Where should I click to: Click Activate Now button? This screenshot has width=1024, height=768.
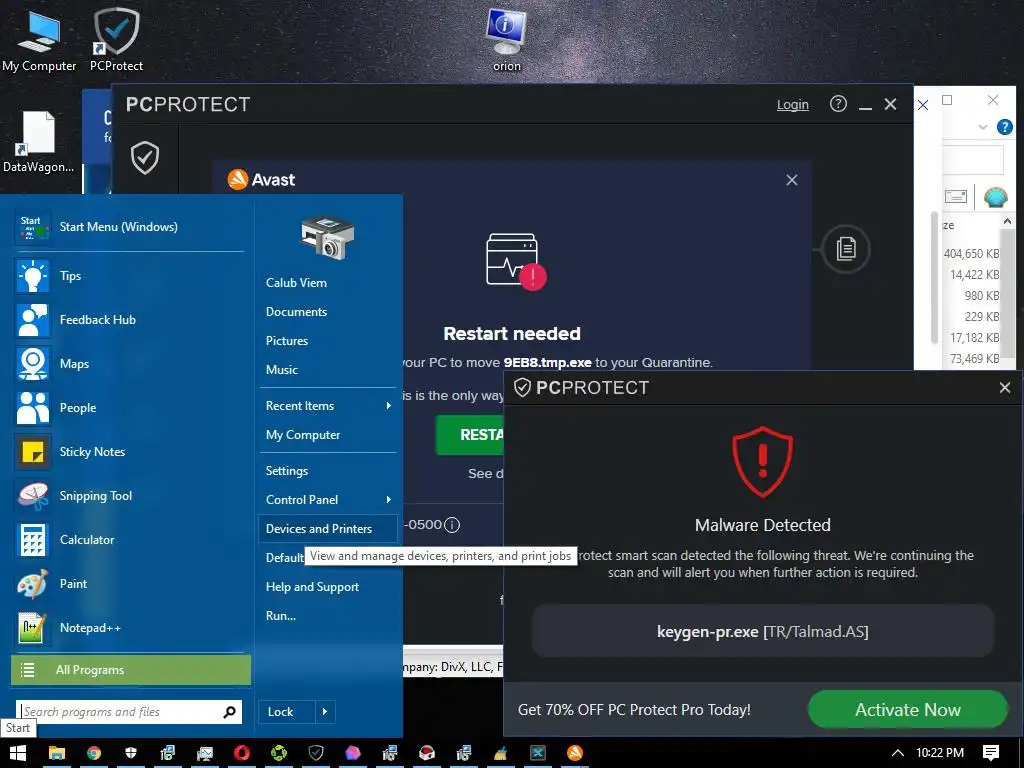(x=908, y=709)
